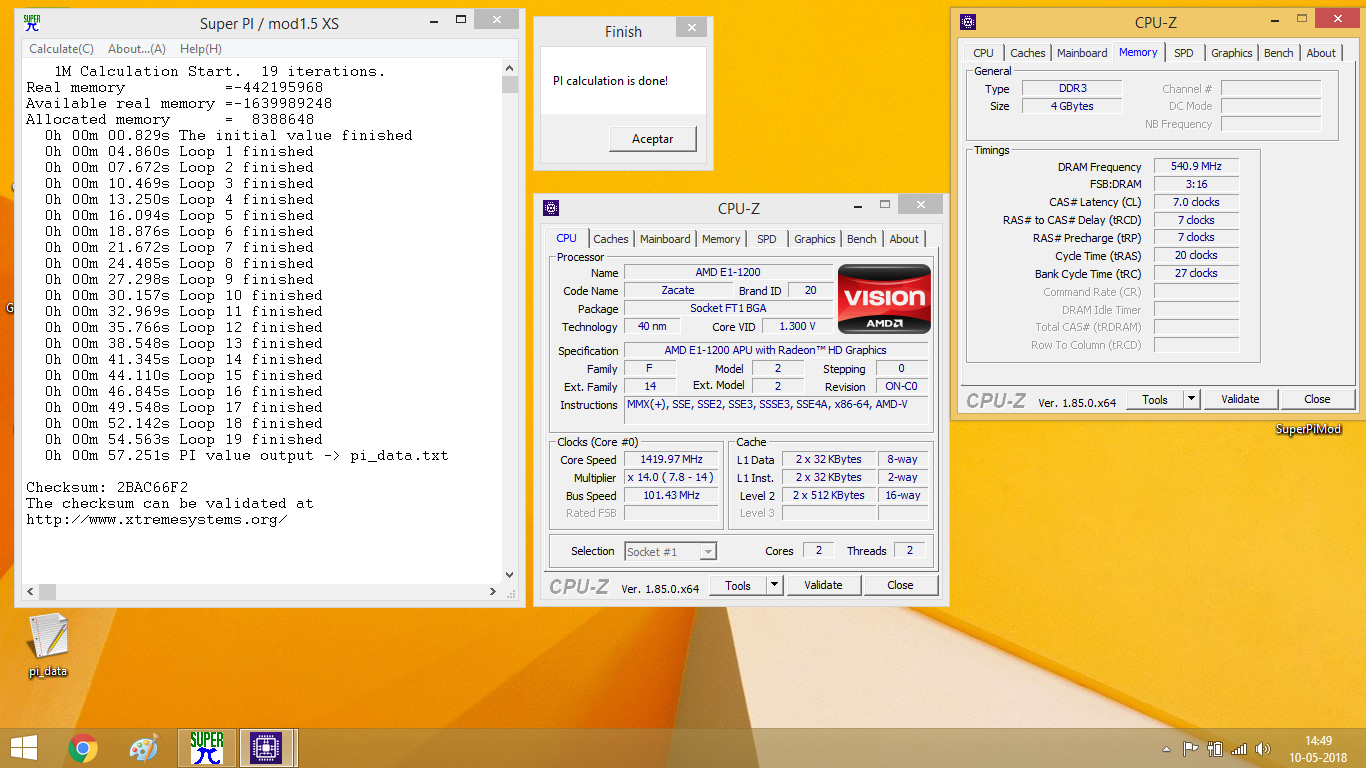Screen dimensions: 1366x768
Task: Select SPD tab in CPU-Z CPU window
Action: click(x=767, y=239)
